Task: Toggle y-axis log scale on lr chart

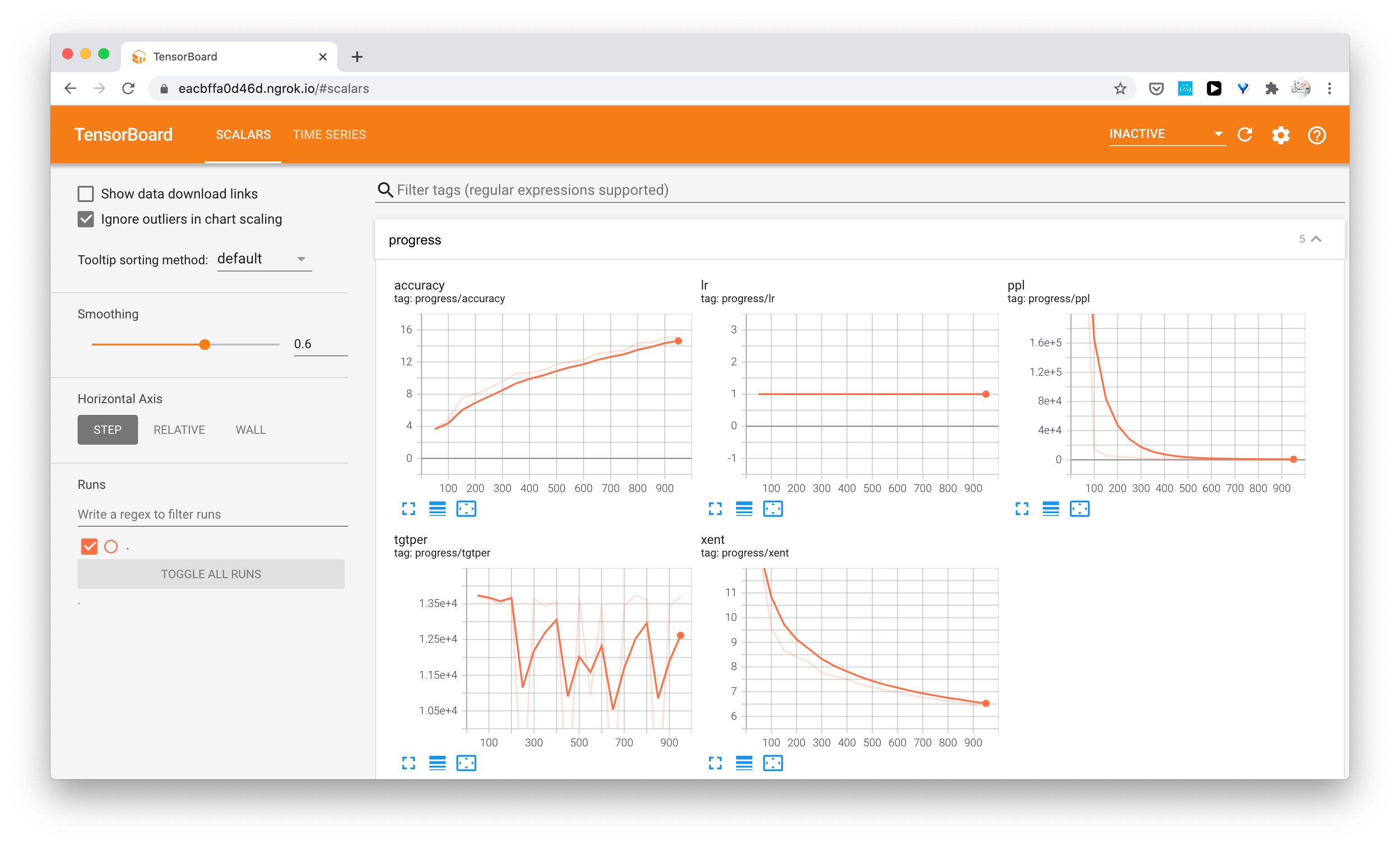Action: tap(744, 509)
